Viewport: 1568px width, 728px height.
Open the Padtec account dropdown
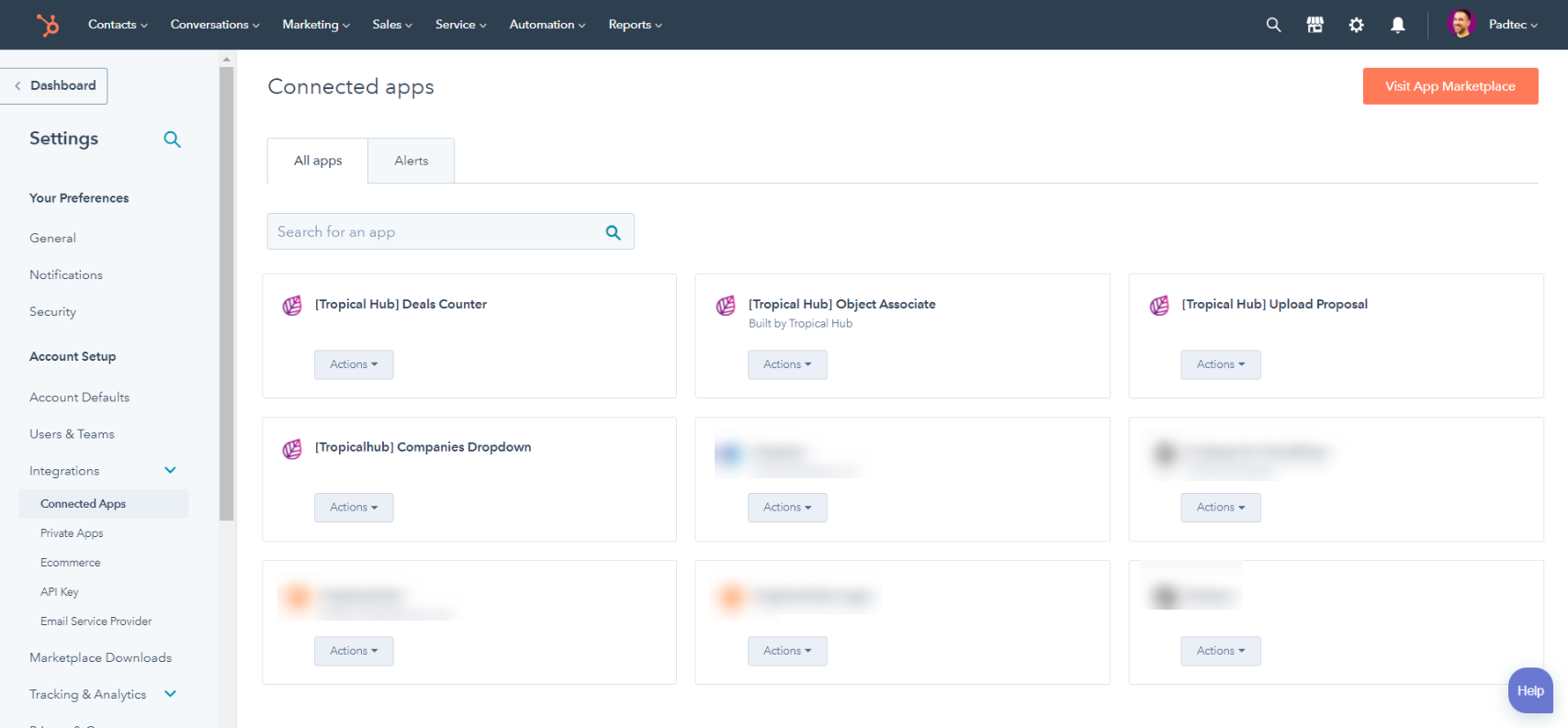pyautogui.click(x=1513, y=25)
